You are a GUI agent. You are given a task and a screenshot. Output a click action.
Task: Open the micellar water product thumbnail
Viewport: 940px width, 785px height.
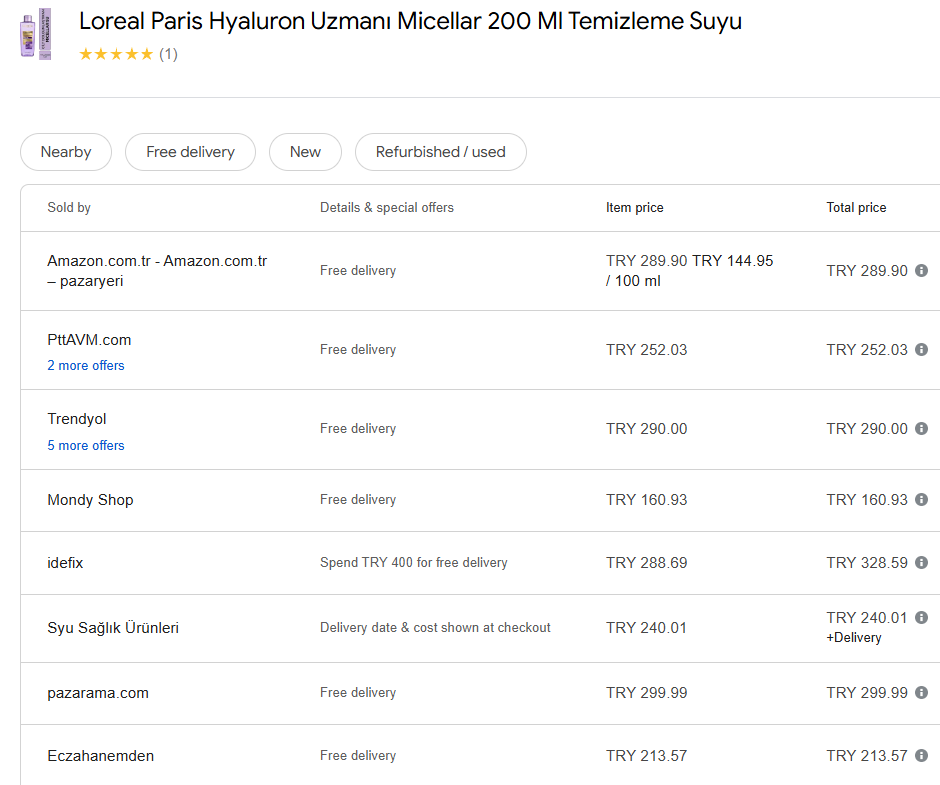click(36, 34)
